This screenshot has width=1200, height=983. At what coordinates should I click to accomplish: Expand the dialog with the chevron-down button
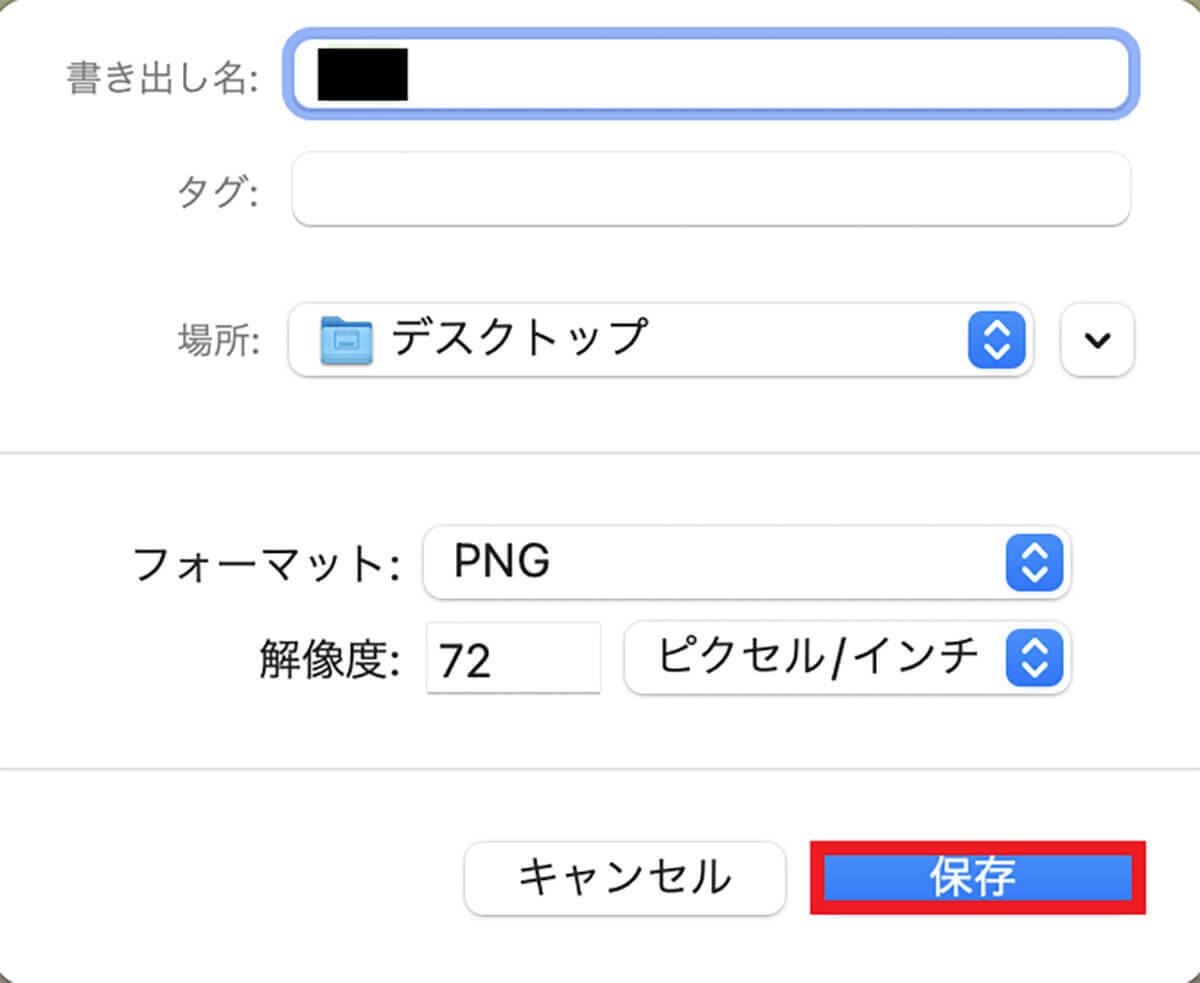pos(1097,340)
